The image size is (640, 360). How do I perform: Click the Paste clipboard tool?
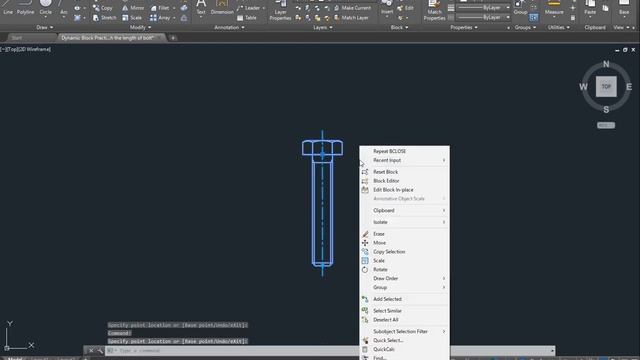point(590,8)
